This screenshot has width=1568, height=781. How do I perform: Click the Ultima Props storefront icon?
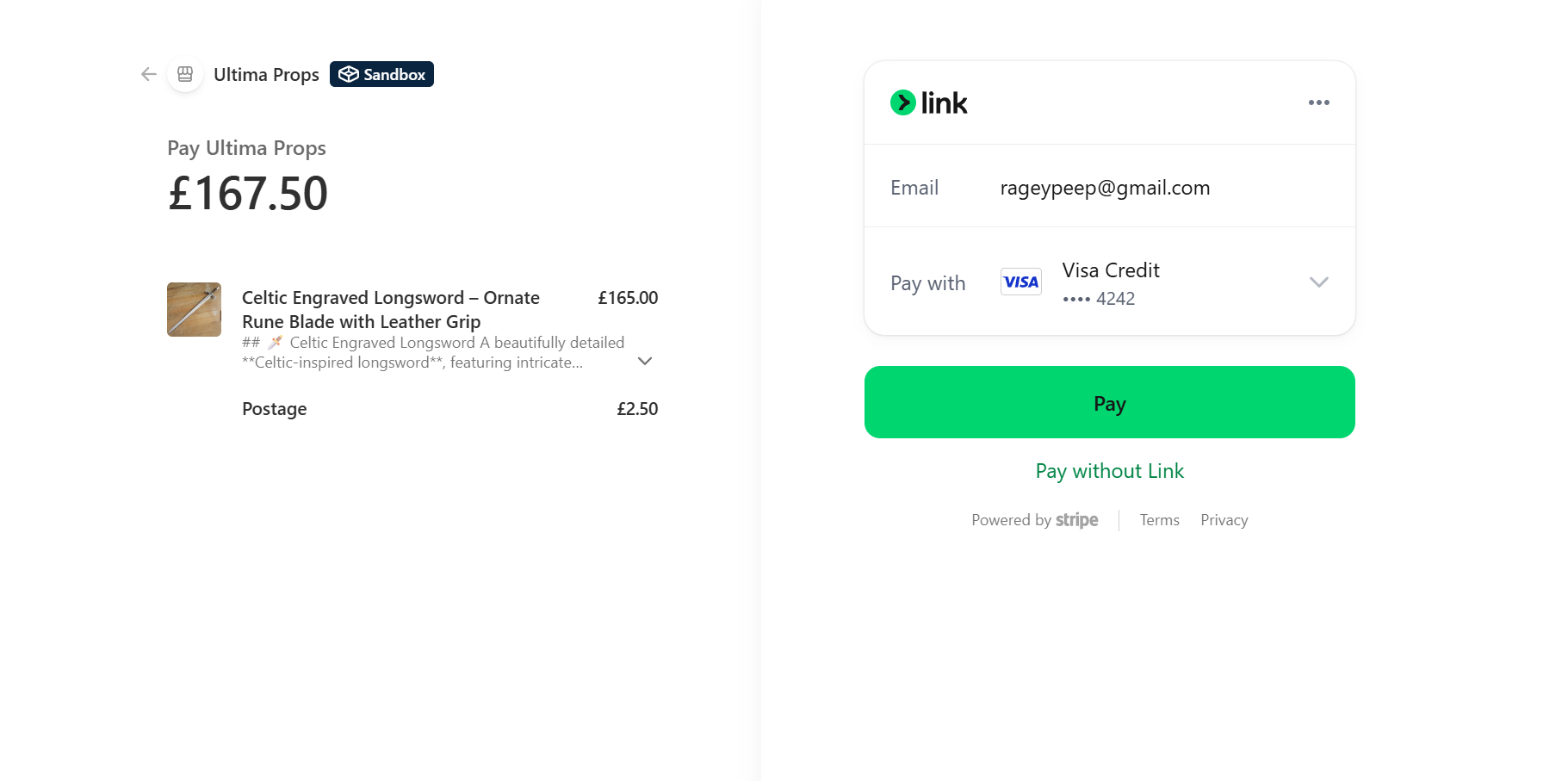pos(184,74)
